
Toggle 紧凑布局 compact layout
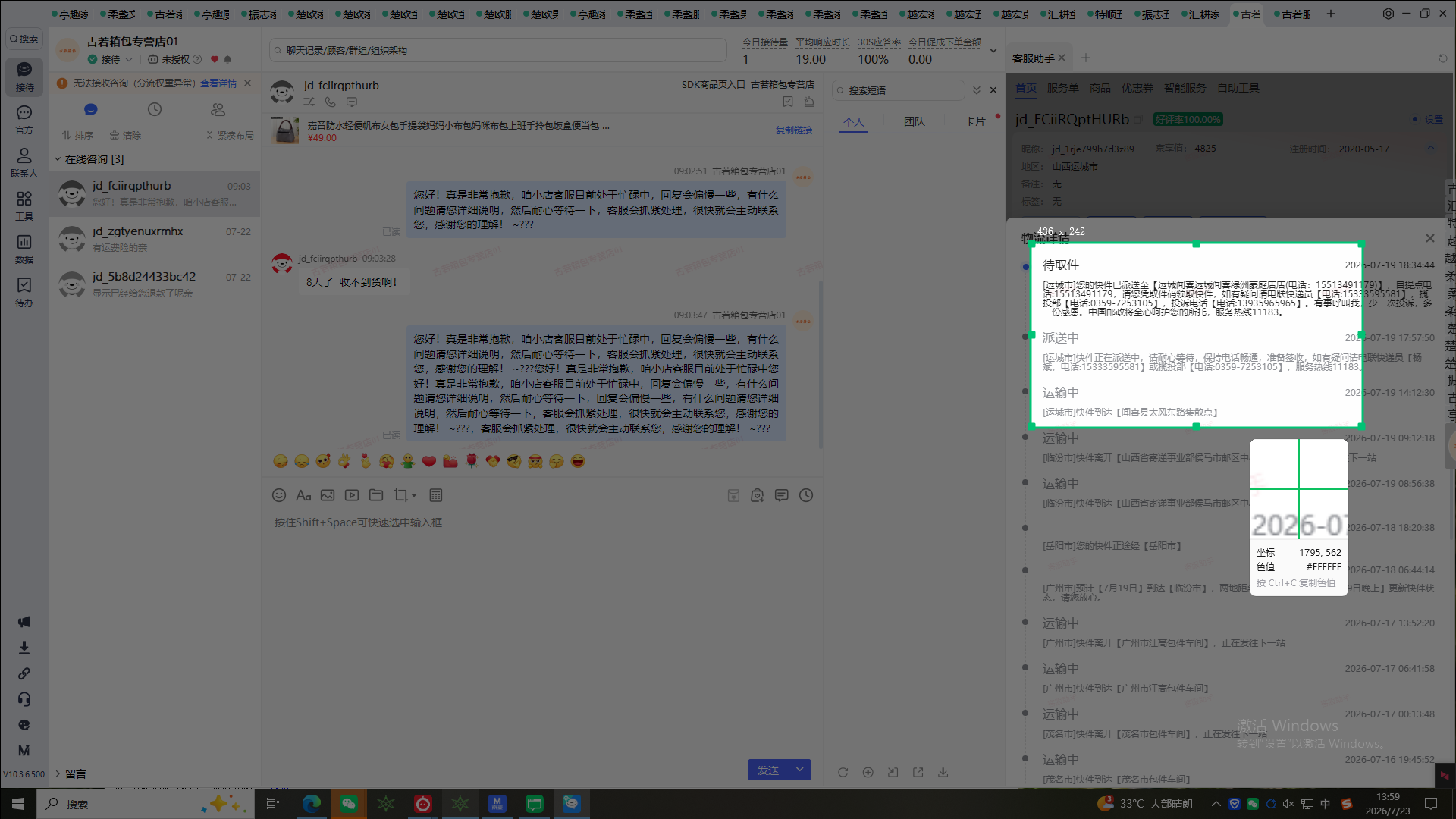pyautogui.click(x=230, y=135)
